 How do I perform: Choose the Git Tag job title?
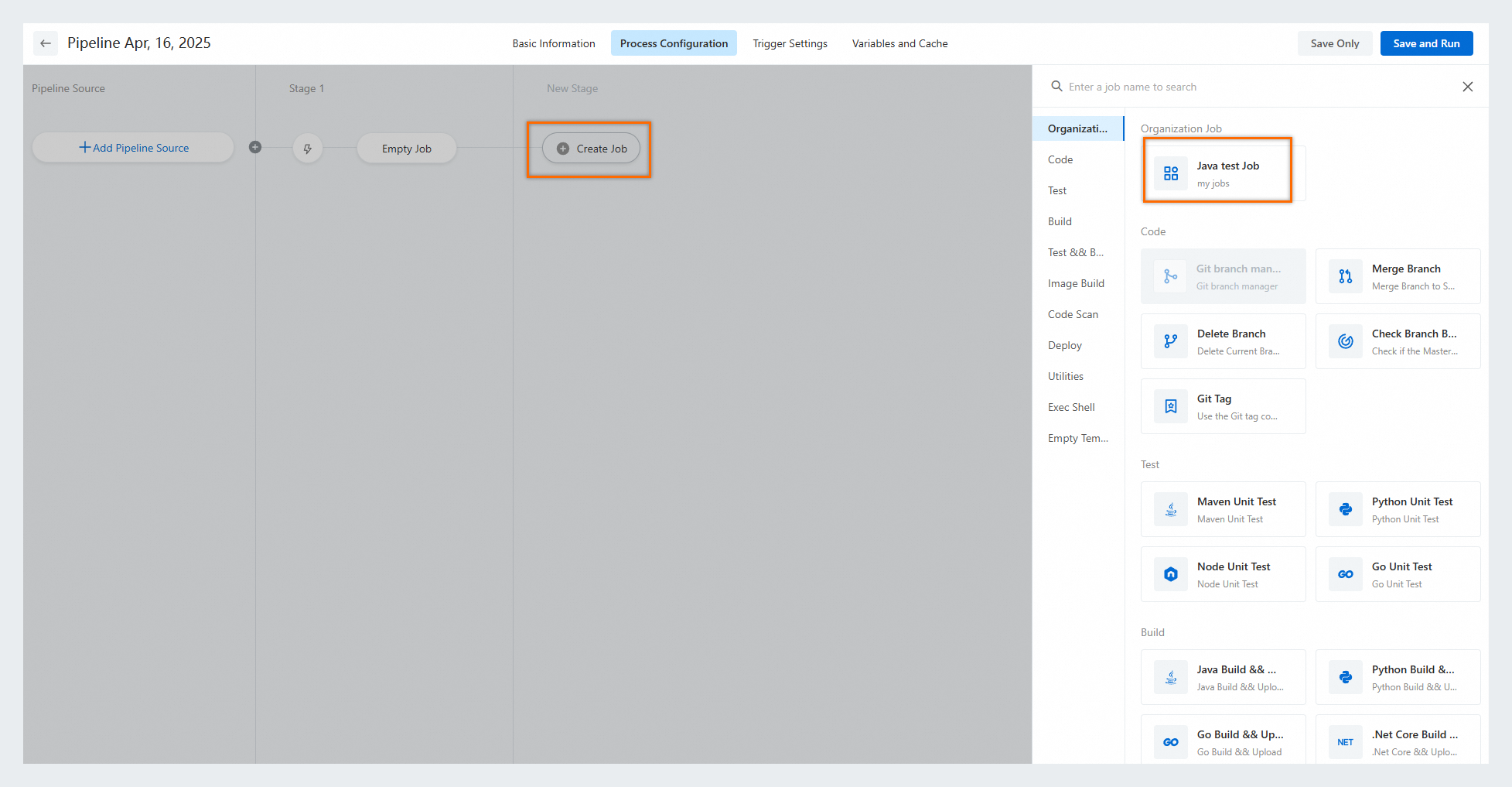click(x=1214, y=399)
